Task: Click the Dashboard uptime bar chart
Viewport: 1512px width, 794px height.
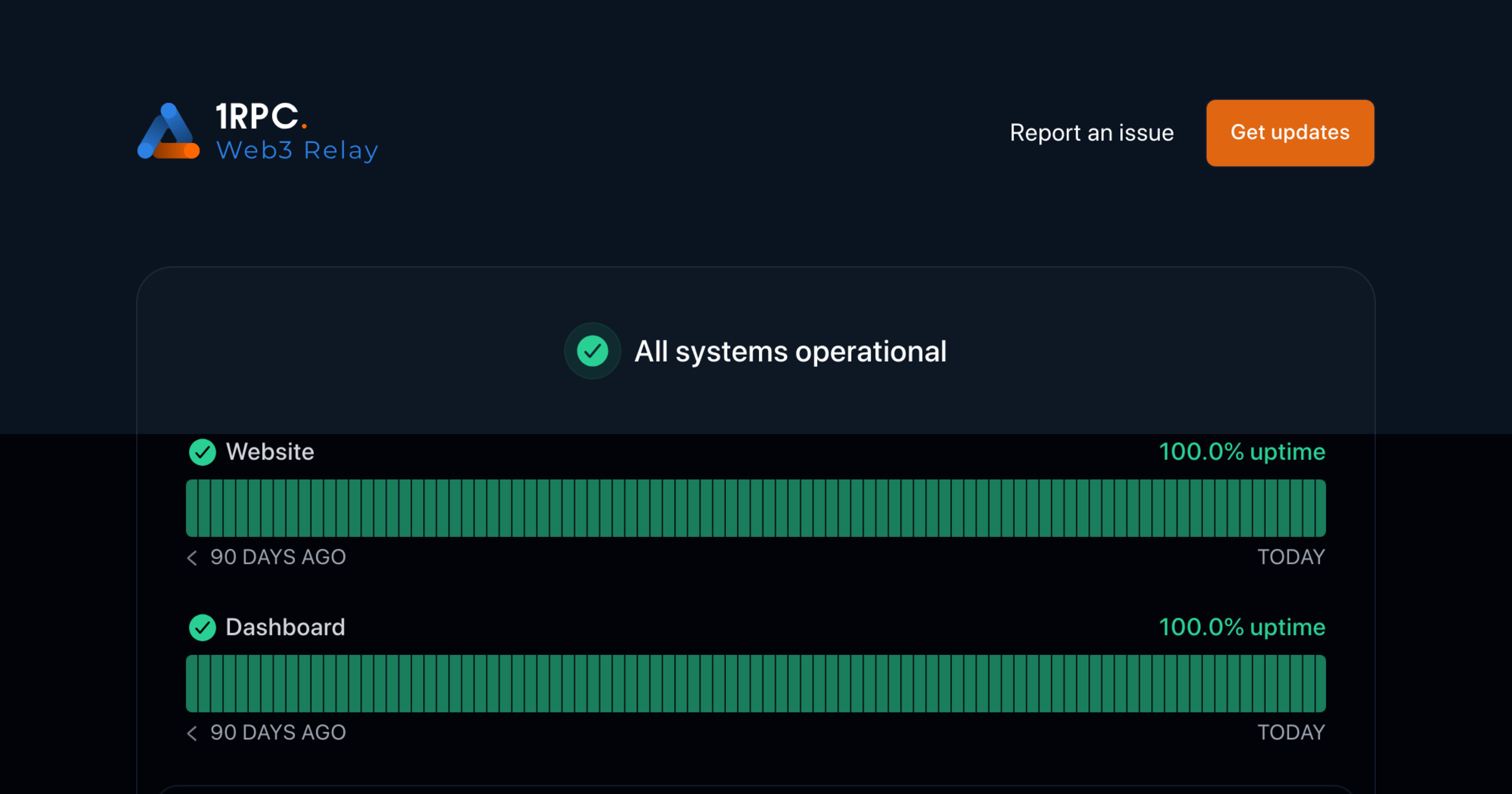Action: 755,683
